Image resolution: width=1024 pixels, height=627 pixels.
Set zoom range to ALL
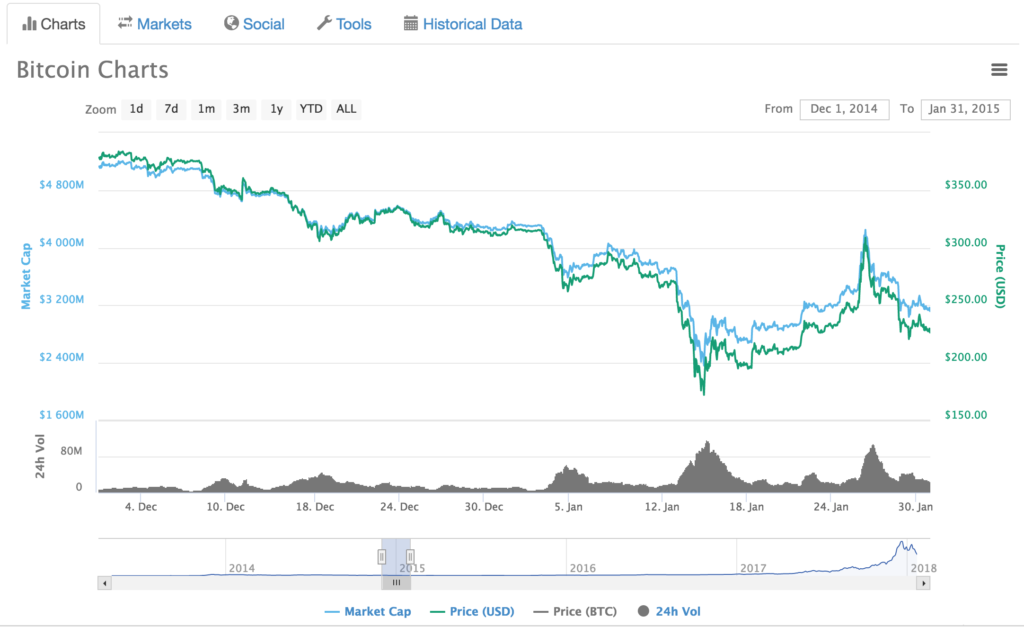(x=346, y=109)
